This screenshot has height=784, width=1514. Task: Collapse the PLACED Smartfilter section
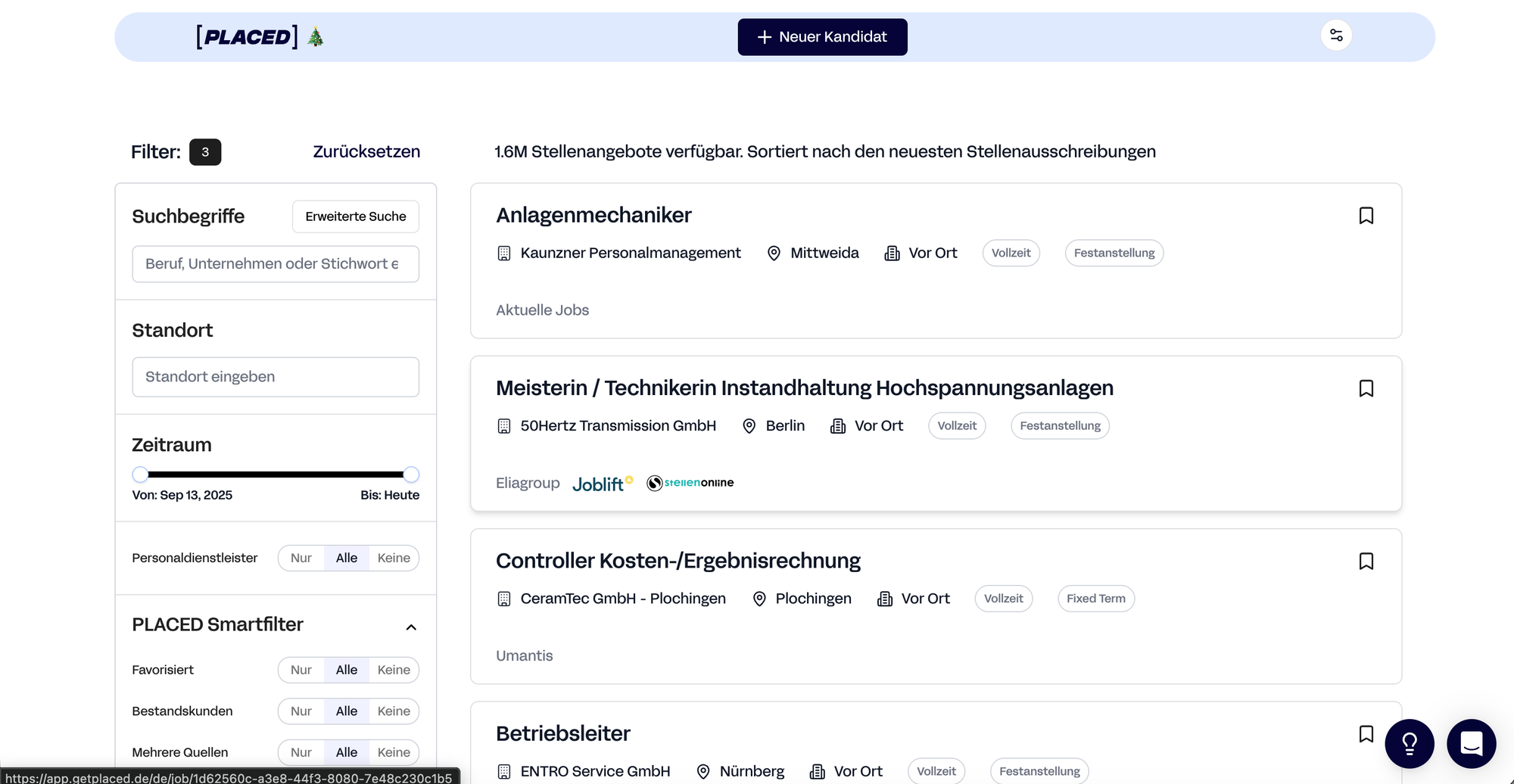[x=411, y=627]
